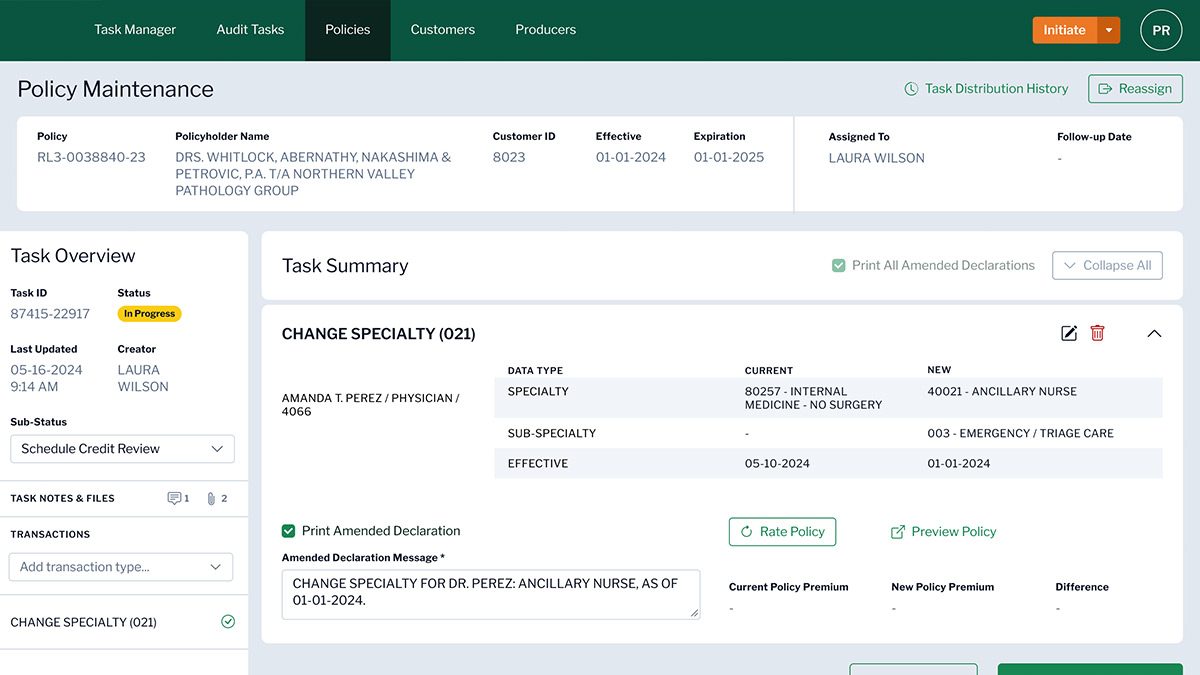The image size is (1200, 675).
Task: Click current specialty 80257 - INTERNAL MEDICINE
Action: [813, 398]
